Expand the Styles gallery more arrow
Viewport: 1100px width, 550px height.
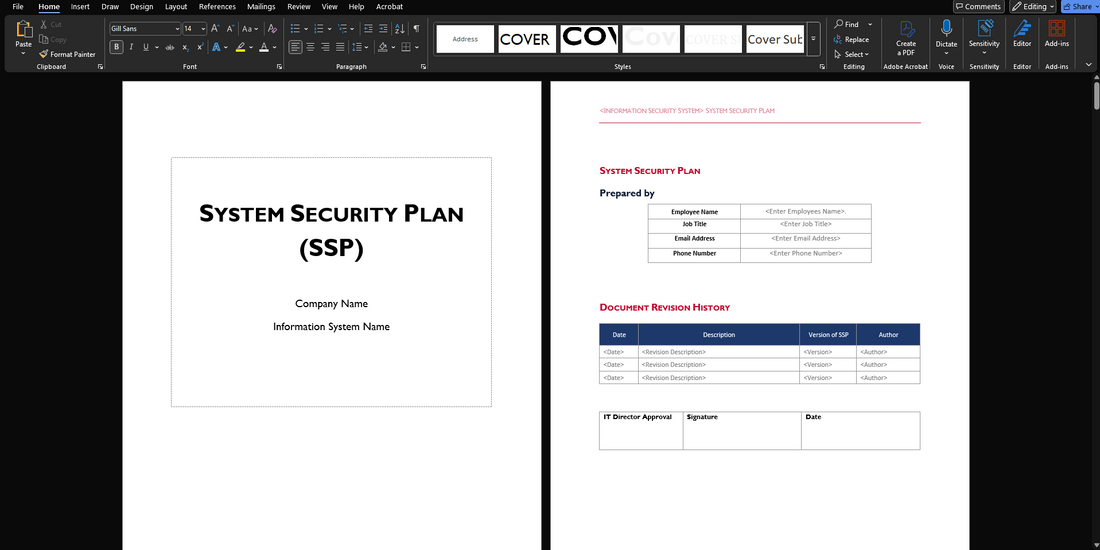813,39
